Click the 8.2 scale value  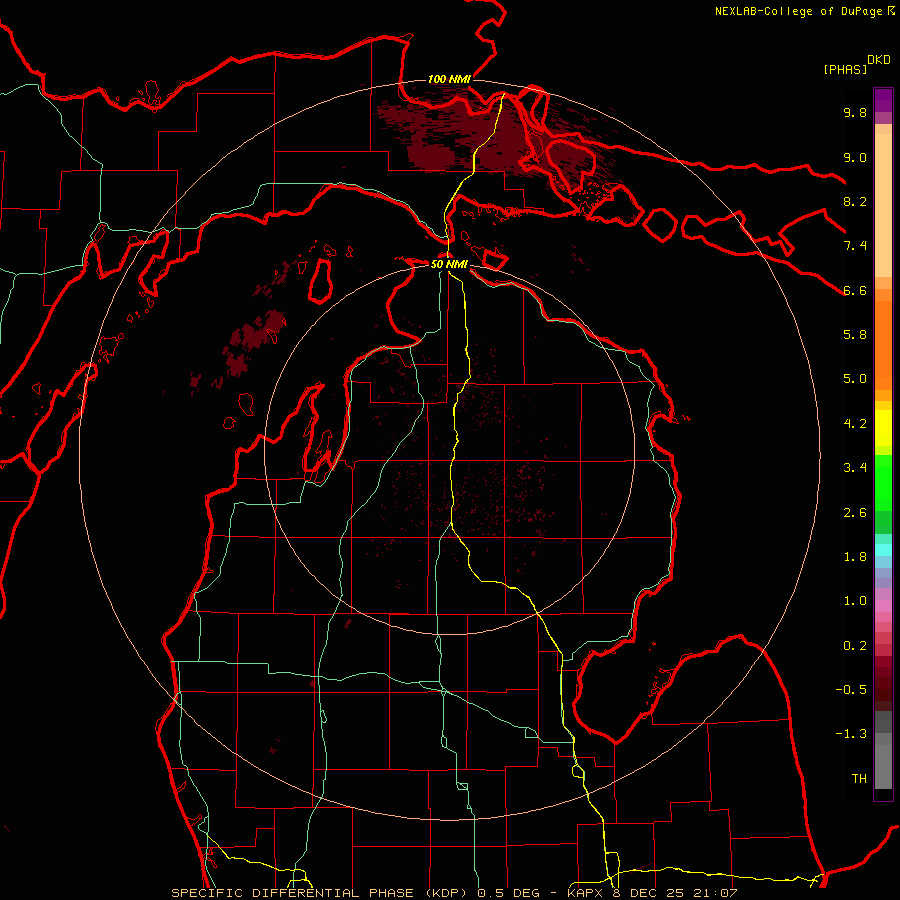click(855, 201)
